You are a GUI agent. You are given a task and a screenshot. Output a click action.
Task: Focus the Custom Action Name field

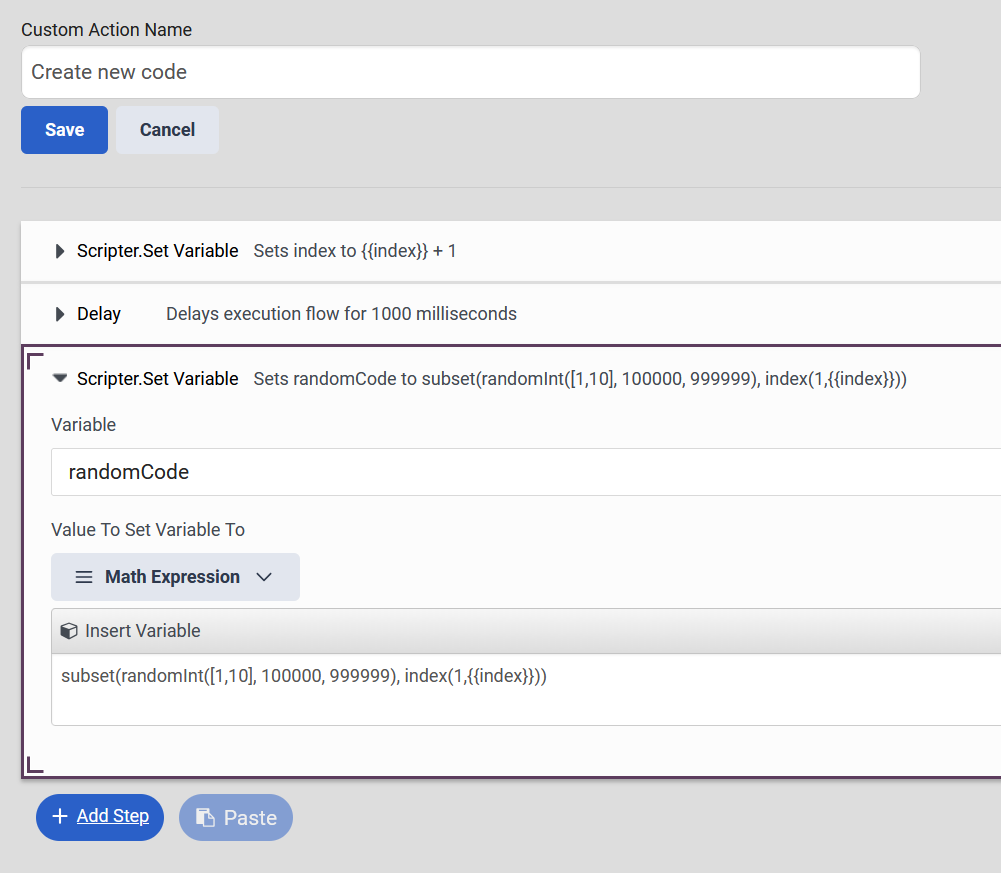(x=470, y=72)
